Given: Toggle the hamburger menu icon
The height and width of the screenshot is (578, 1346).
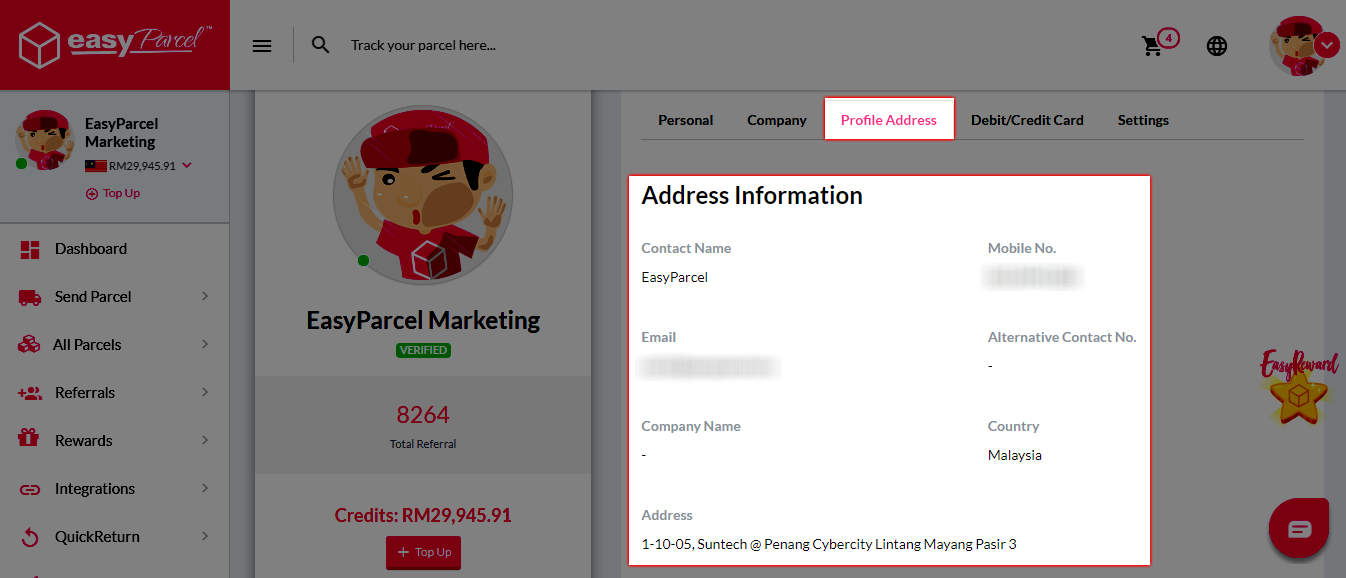Looking at the screenshot, I should (262, 46).
